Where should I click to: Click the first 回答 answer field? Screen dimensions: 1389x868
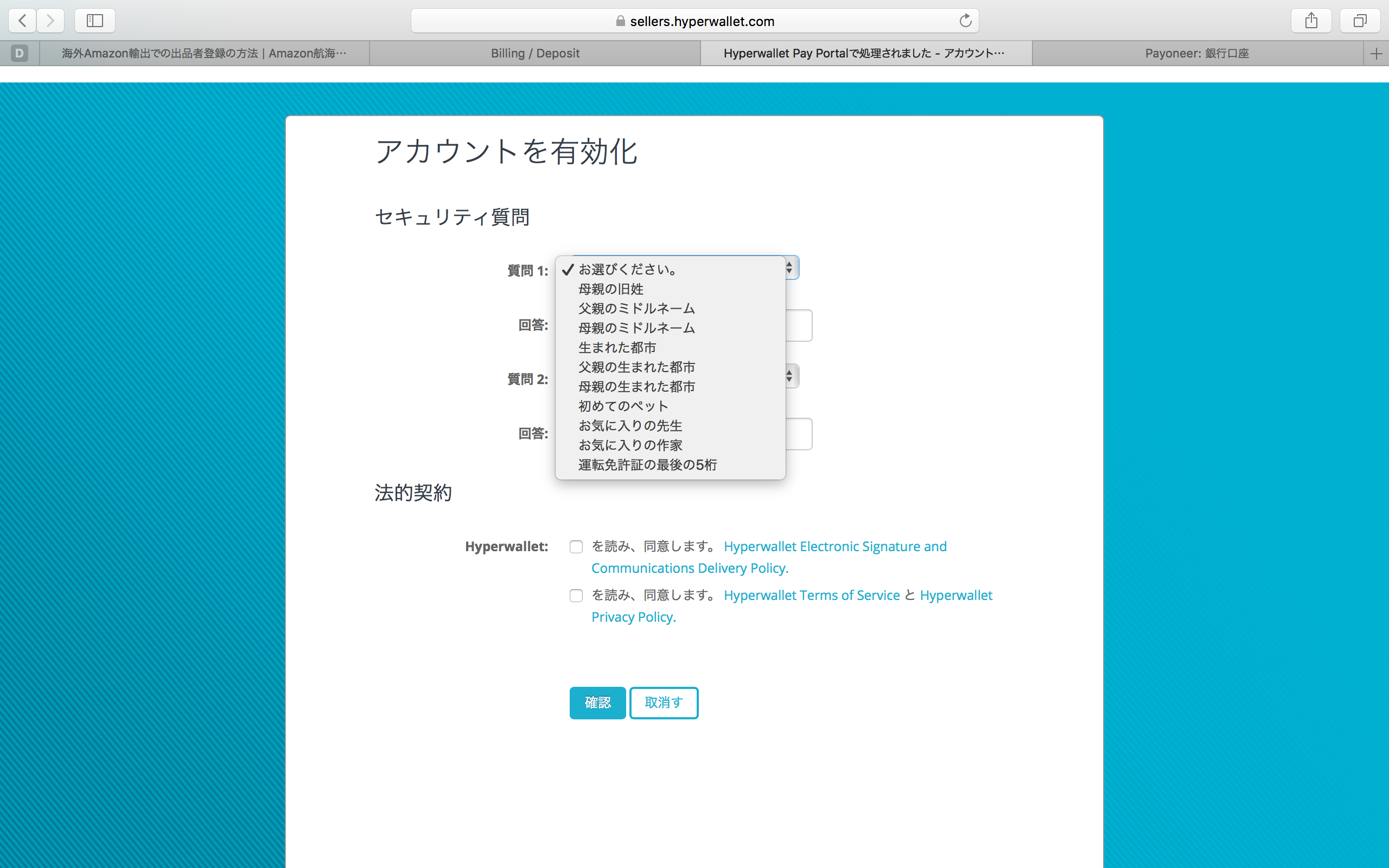point(798,325)
